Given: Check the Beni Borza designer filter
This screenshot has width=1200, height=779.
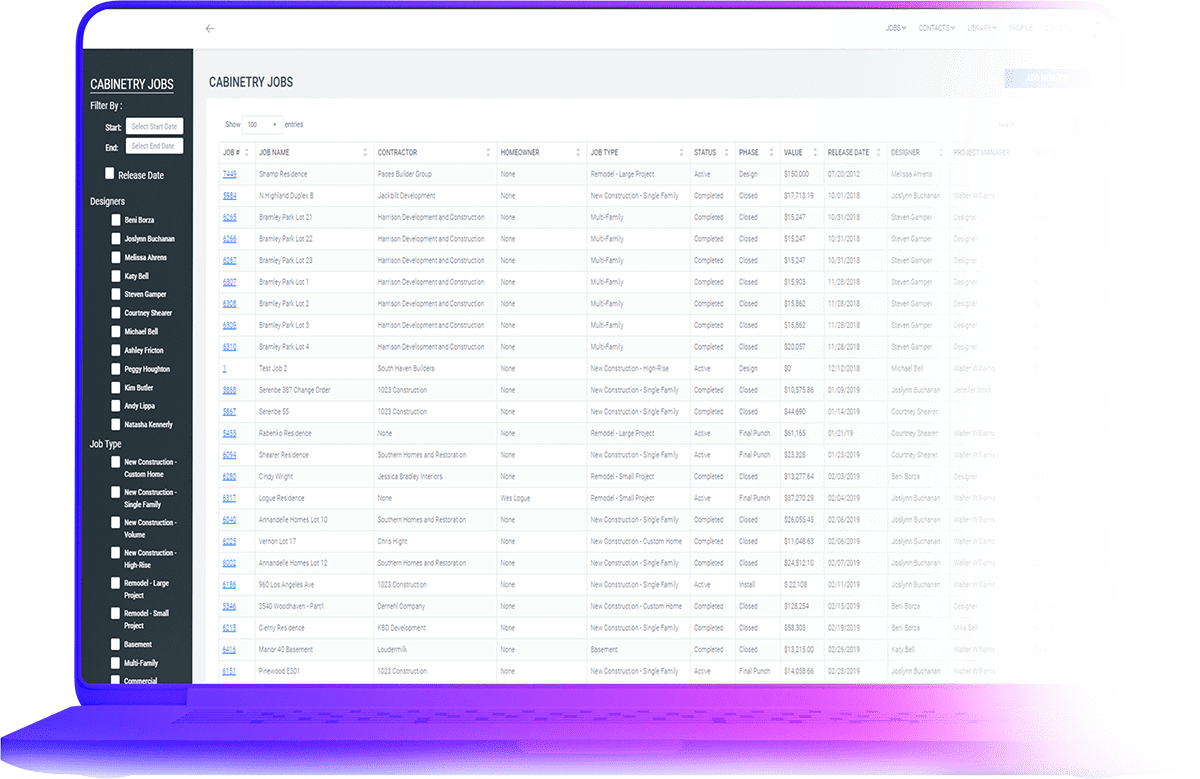Looking at the screenshot, I should click(116, 220).
